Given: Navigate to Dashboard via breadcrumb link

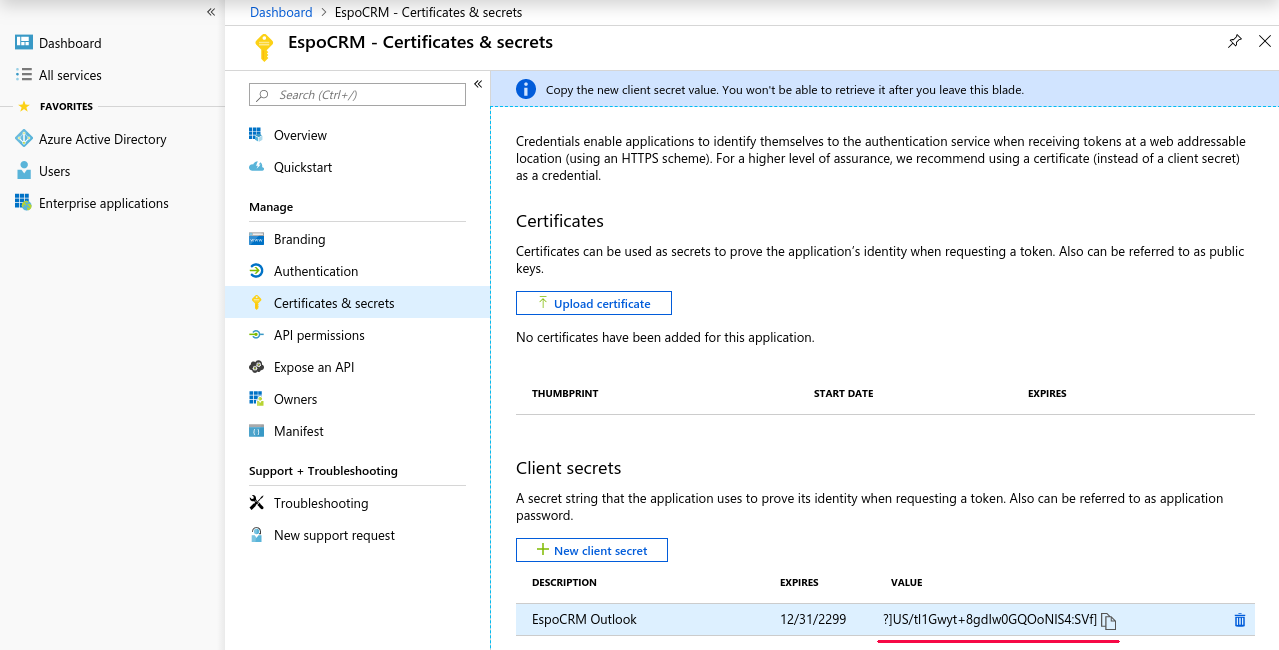Looking at the screenshot, I should [281, 12].
